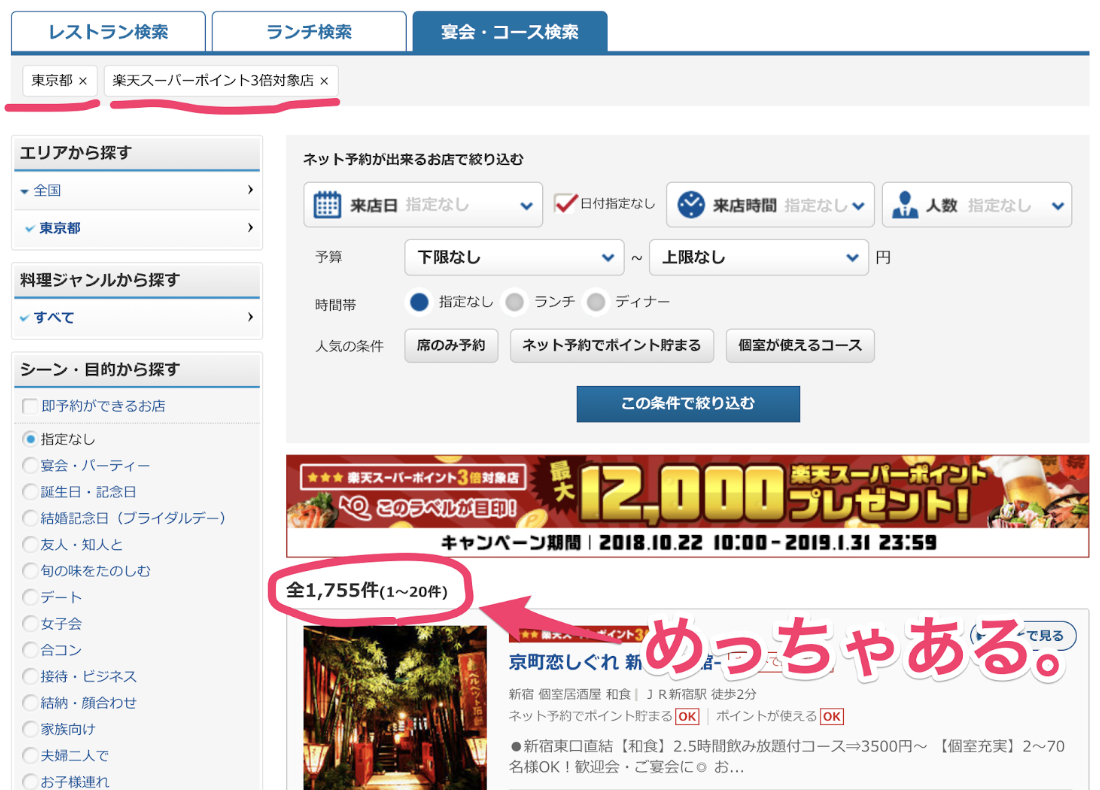Screen dimensions: 1100x790
Task: Click the calendar icon for 来店日
Action: (327, 205)
